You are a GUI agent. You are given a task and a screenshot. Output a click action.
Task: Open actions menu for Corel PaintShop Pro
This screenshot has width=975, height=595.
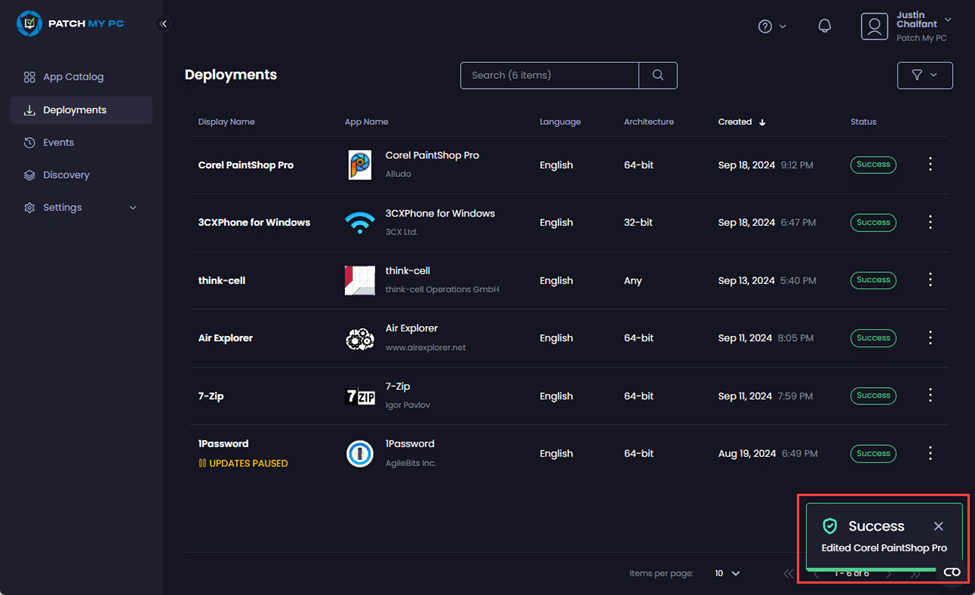click(x=930, y=164)
